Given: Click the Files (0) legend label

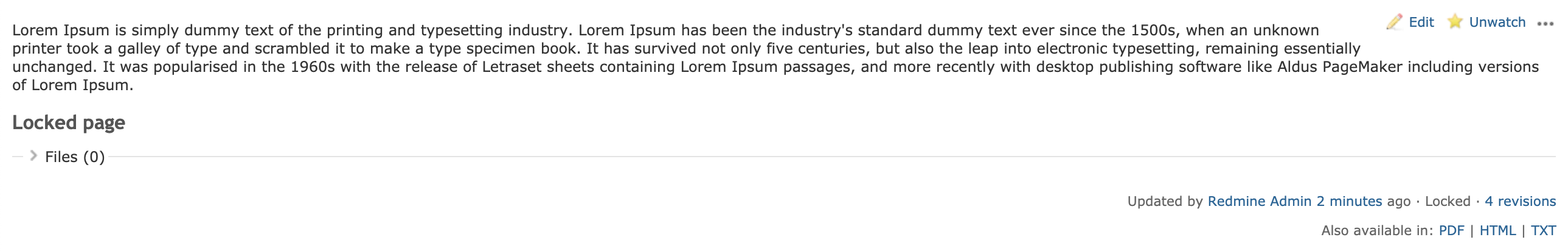Looking at the screenshot, I should (75, 157).
